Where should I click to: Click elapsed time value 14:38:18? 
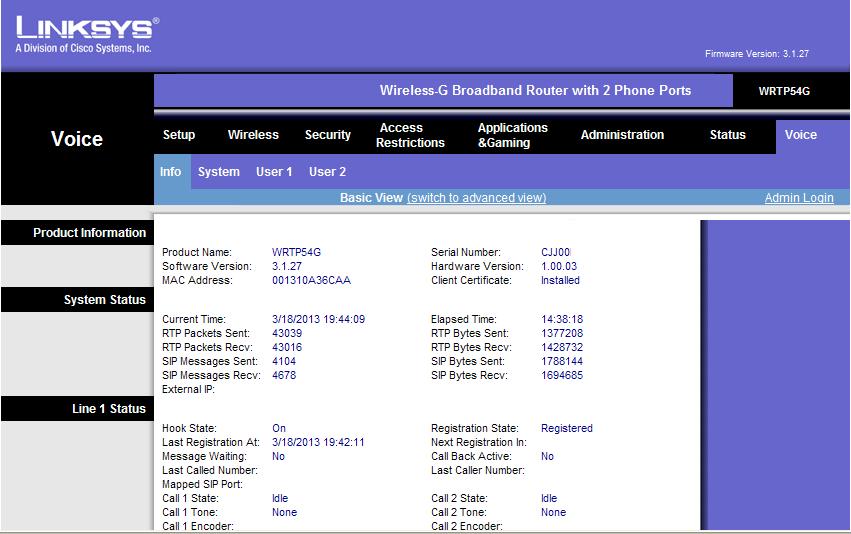coord(562,319)
